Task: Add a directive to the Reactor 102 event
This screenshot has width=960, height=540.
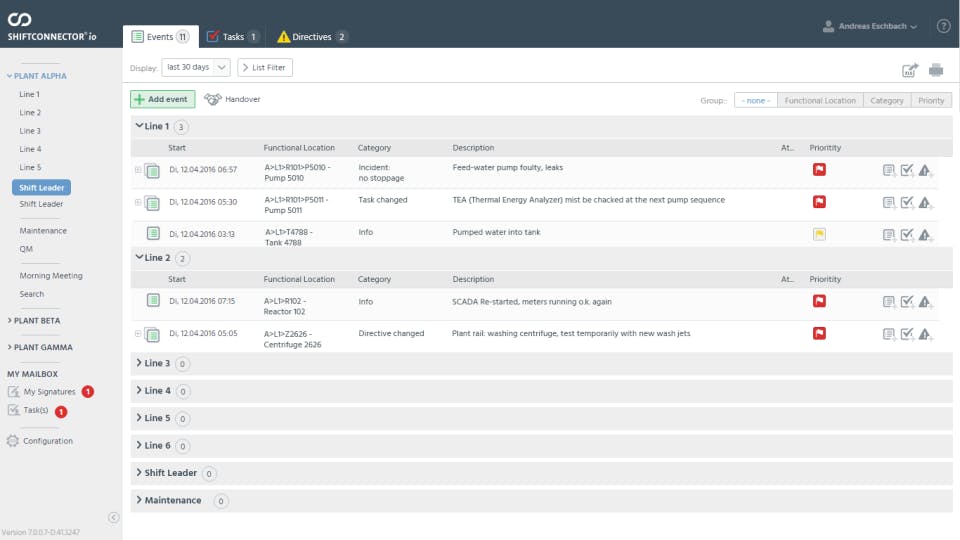Action: (926, 302)
